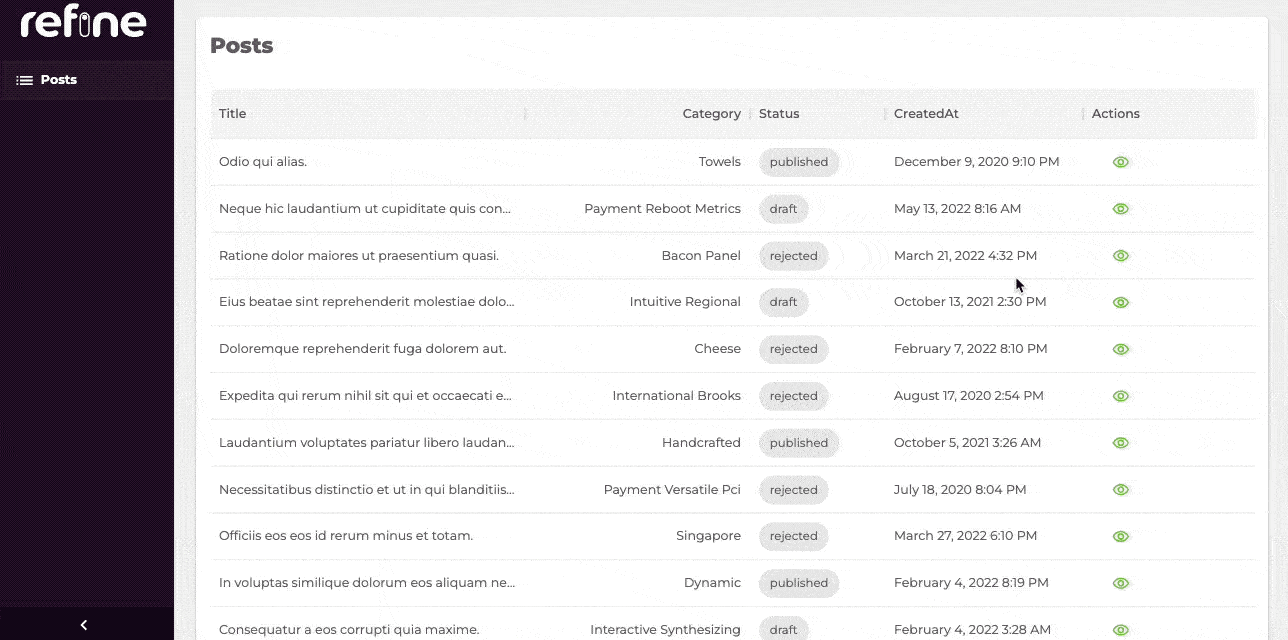The image size is (1288, 640).
Task: View the Handcrafted post using eye icon
Action: click(x=1120, y=443)
